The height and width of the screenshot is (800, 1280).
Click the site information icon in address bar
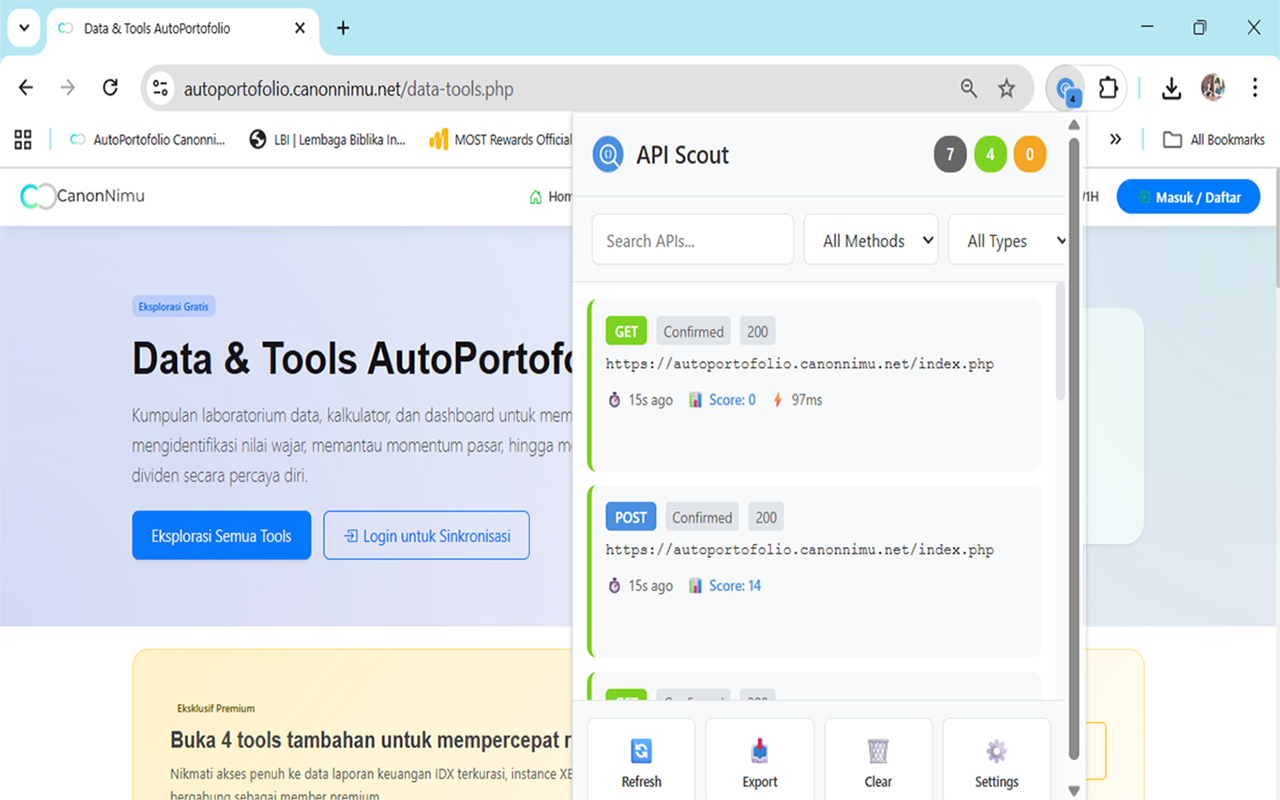[x=161, y=89]
